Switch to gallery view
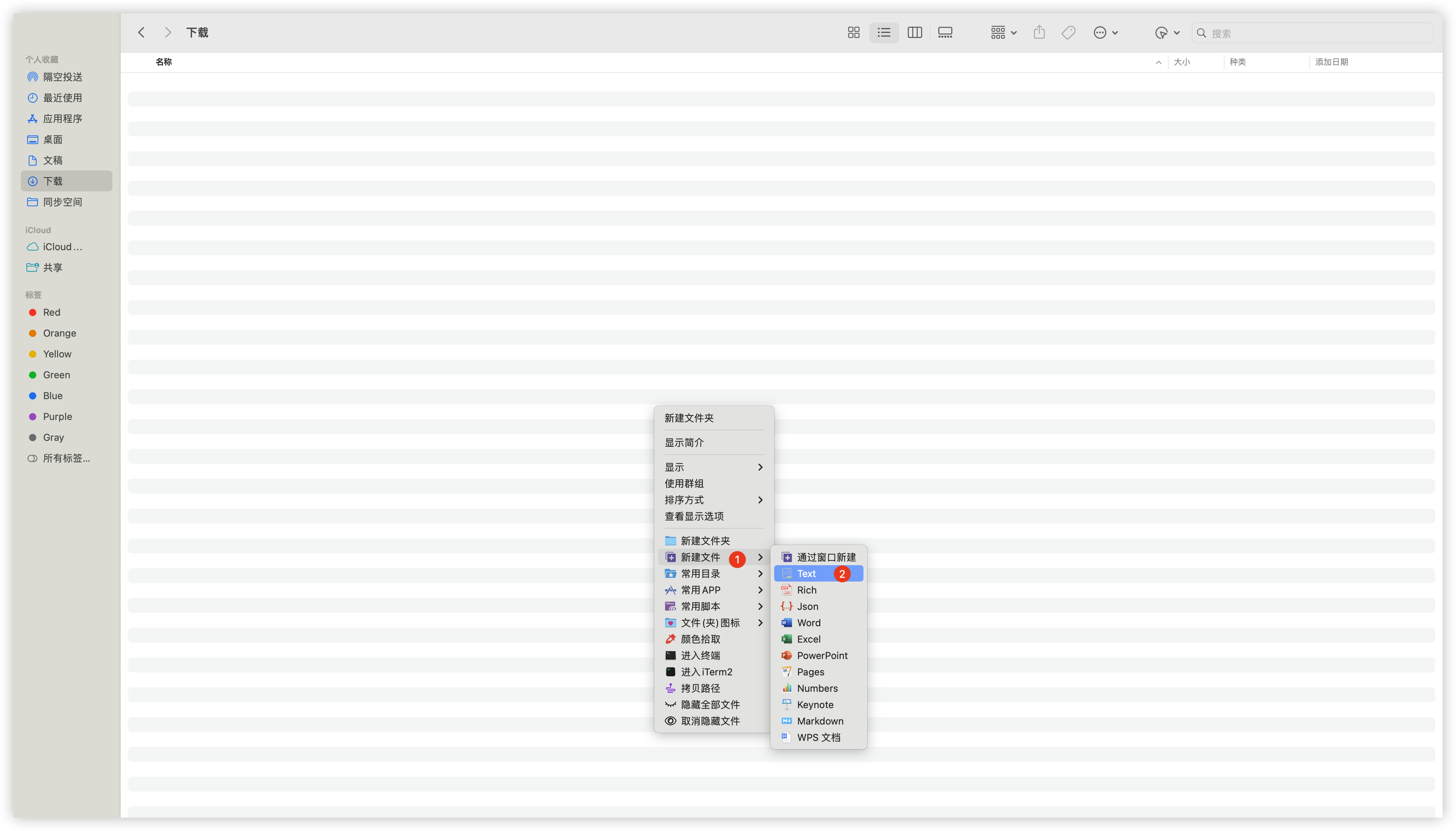The image size is (1456, 831). click(x=945, y=32)
